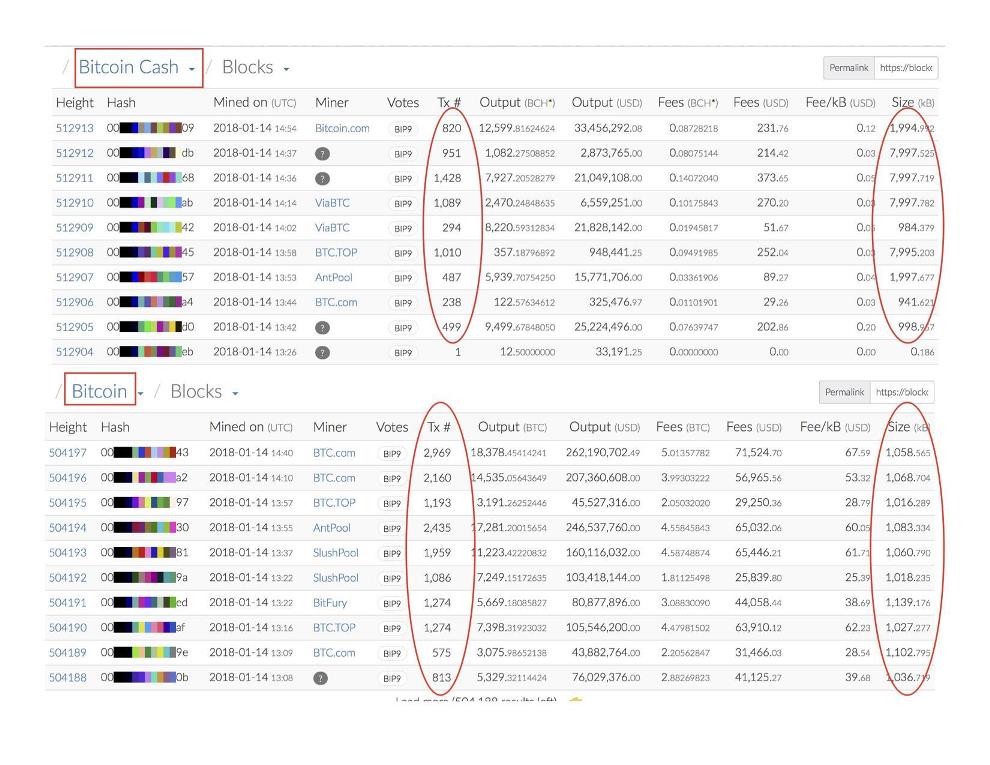Screen dimensions: 990x765
Task: Click BIP9 vote badge for block 512909
Action: 403,228
